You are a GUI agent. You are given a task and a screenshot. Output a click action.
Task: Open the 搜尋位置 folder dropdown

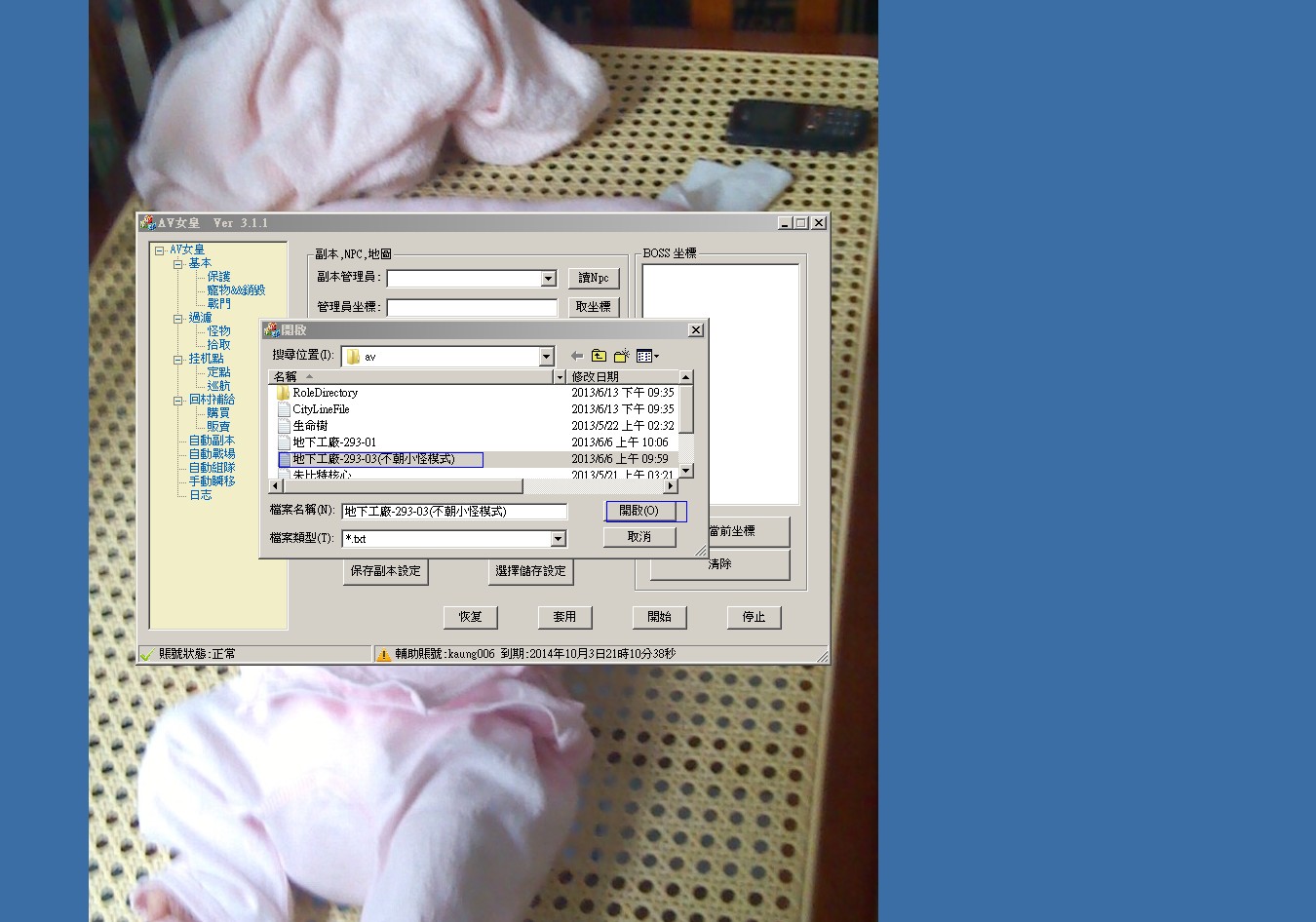(x=546, y=357)
